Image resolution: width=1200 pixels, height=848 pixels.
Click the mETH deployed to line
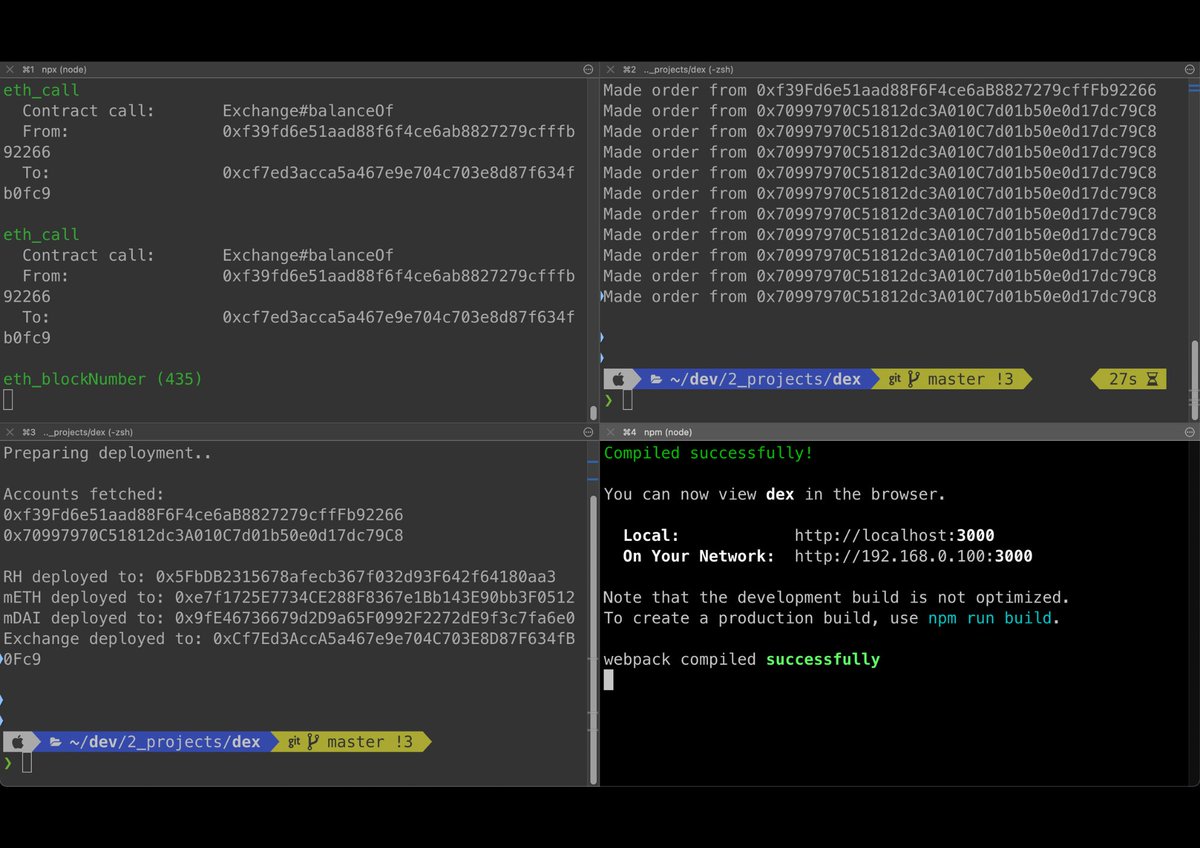click(289, 597)
